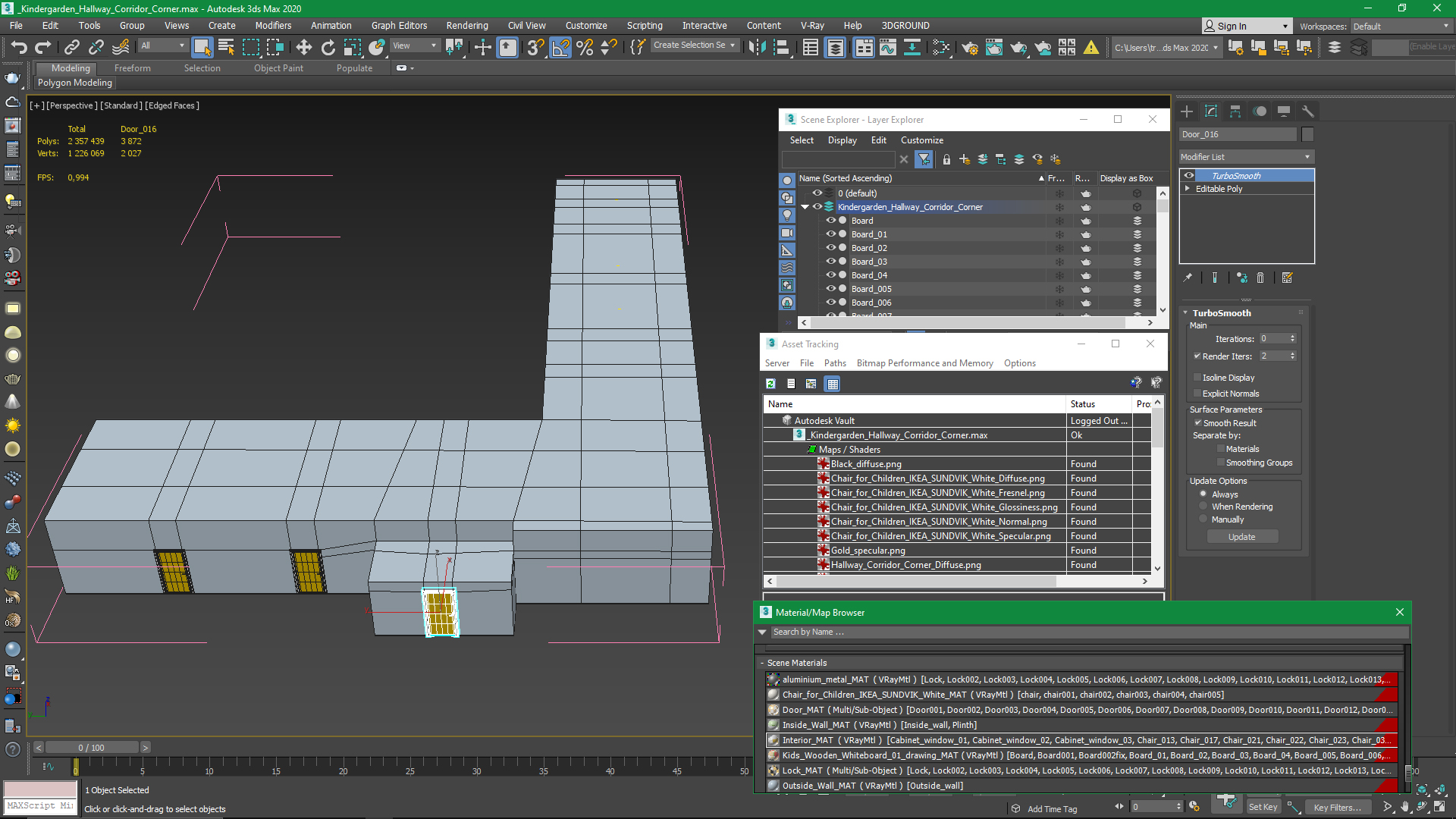Click Sign In button
Viewport: 1456px width, 819px height.
pyautogui.click(x=1246, y=26)
